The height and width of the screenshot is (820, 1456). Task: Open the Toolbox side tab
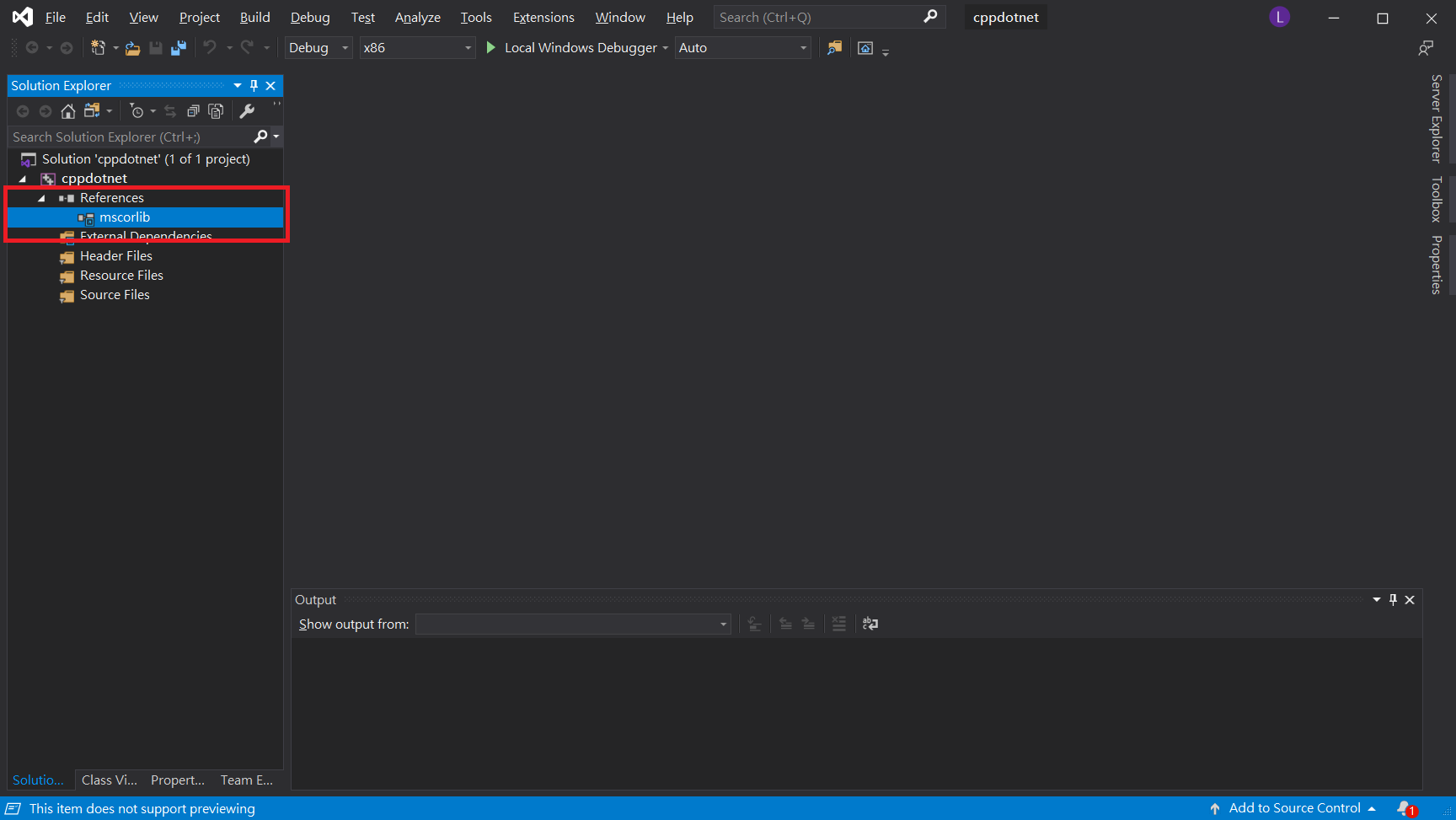(x=1437, y=199)
